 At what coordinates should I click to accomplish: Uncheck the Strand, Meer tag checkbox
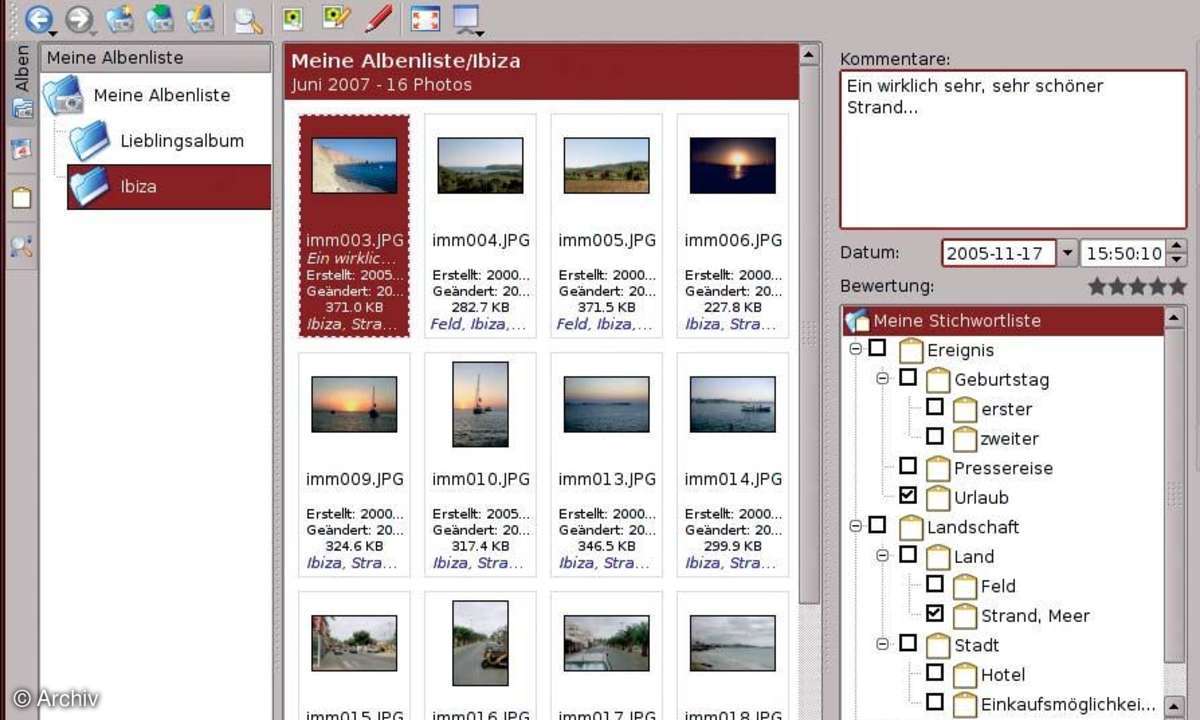[934, 613]
